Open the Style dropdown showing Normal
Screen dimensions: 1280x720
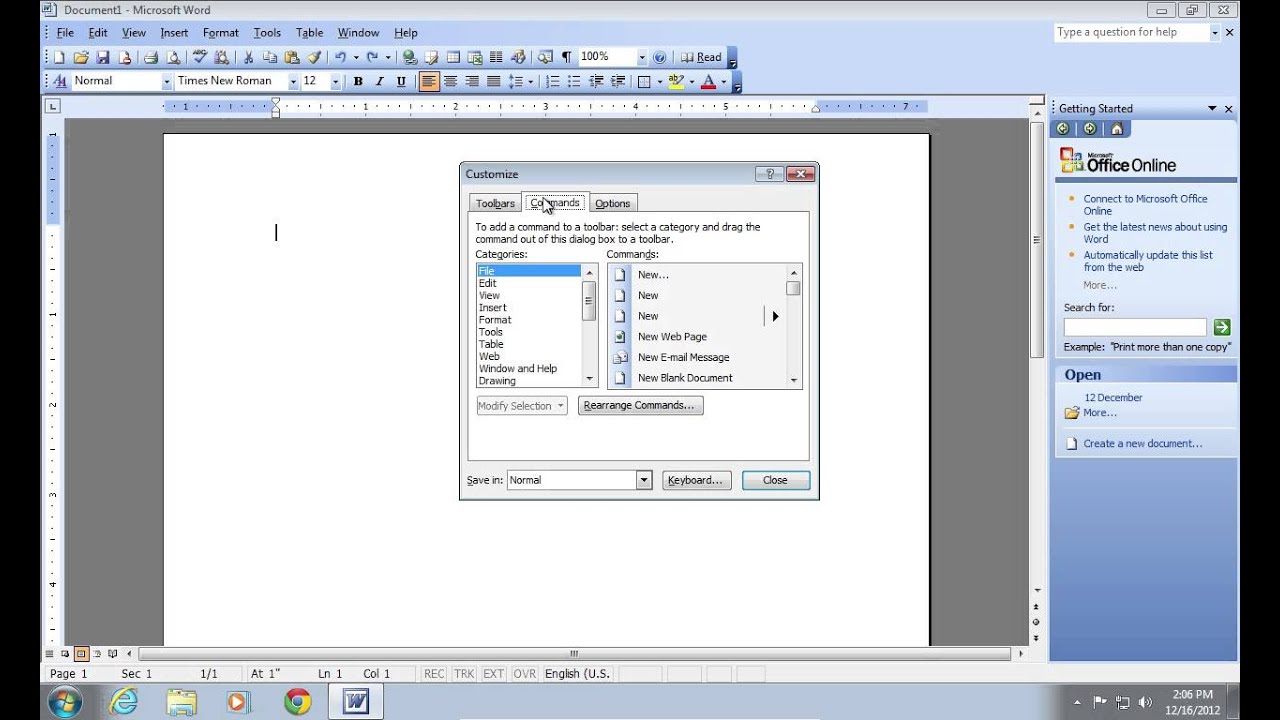click(167, 82)
